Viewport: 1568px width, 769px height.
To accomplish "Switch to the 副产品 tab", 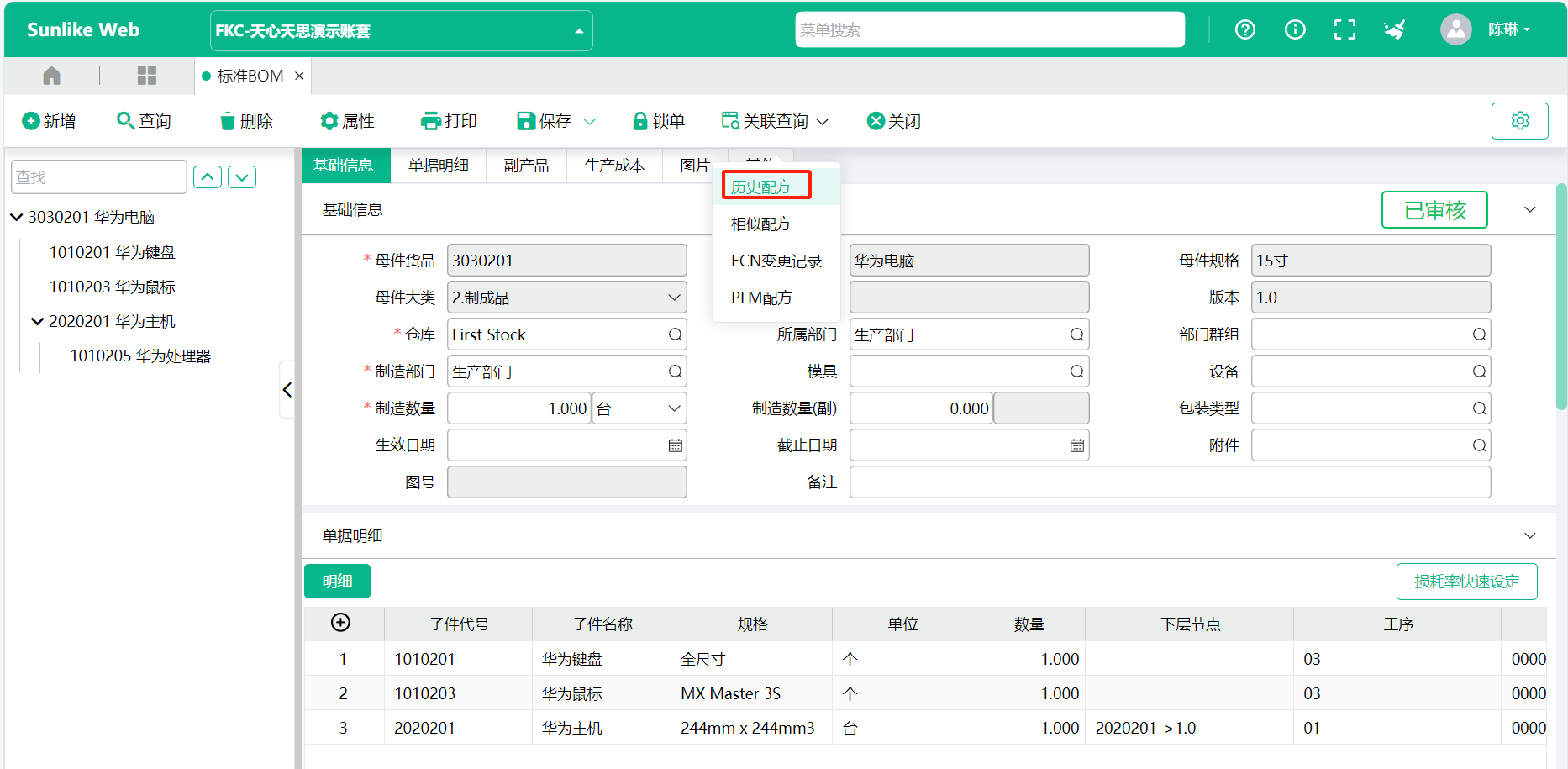I will (x=526, y=166).
